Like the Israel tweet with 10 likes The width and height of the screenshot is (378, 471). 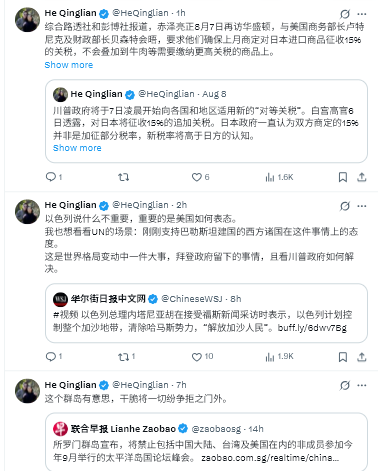pyautogui.click(x=202, y=357)
